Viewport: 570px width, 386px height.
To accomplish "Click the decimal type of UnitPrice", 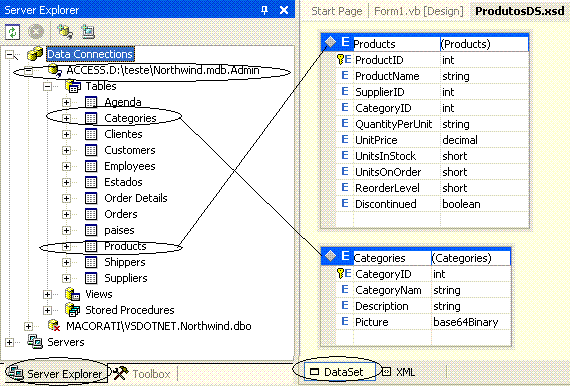I will [460, 140].
